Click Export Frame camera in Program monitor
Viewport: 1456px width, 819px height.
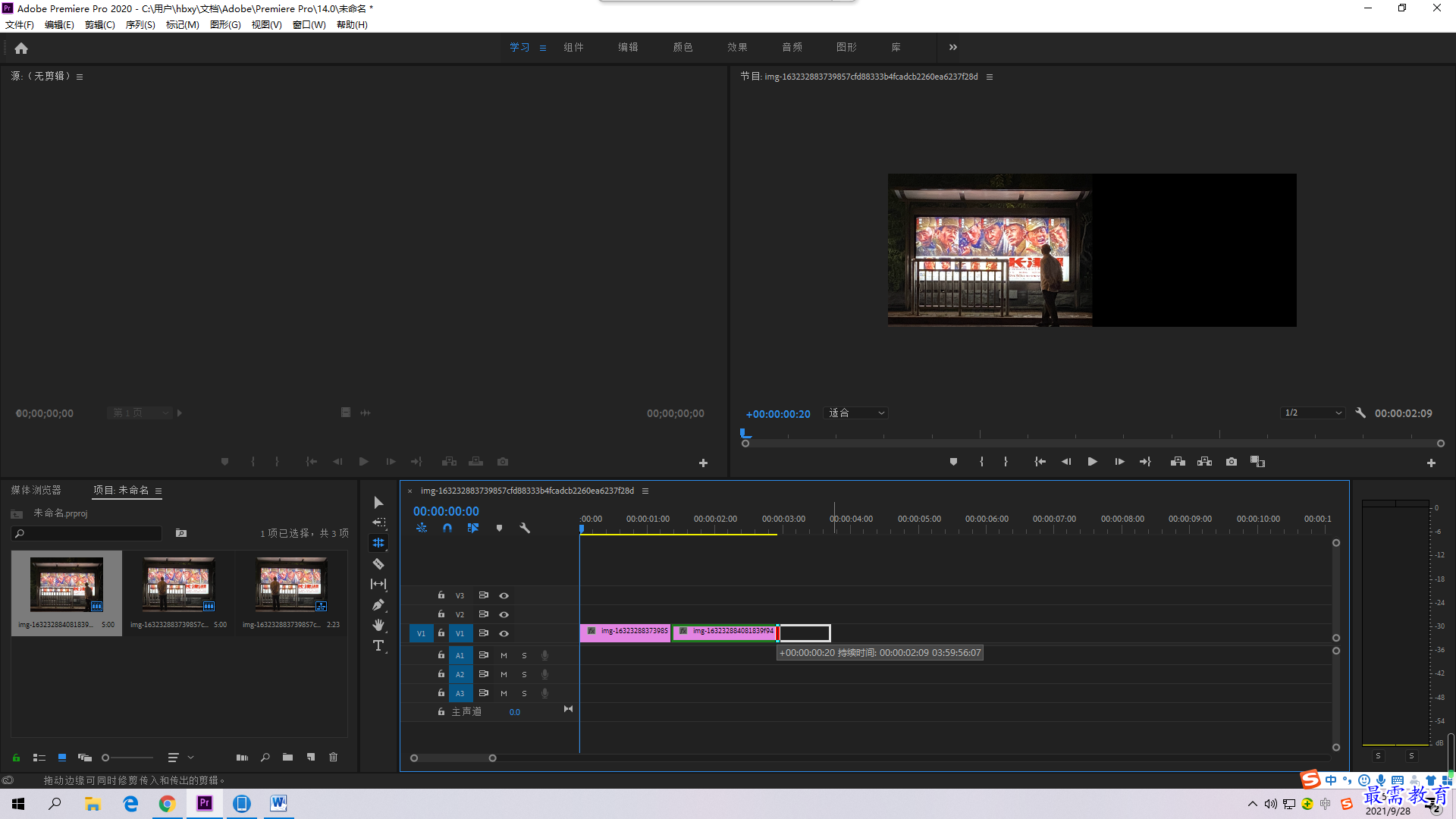[x=1232, y=462]
